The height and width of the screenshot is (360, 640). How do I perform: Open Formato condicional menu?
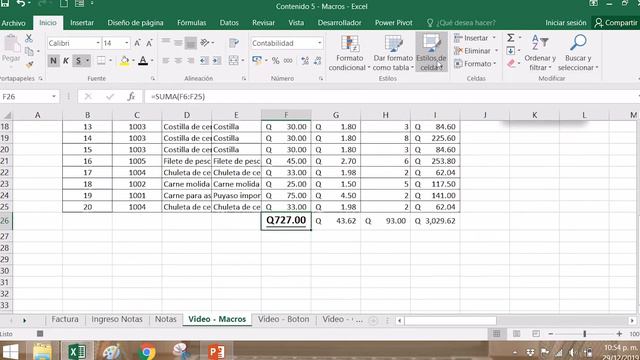349,53
